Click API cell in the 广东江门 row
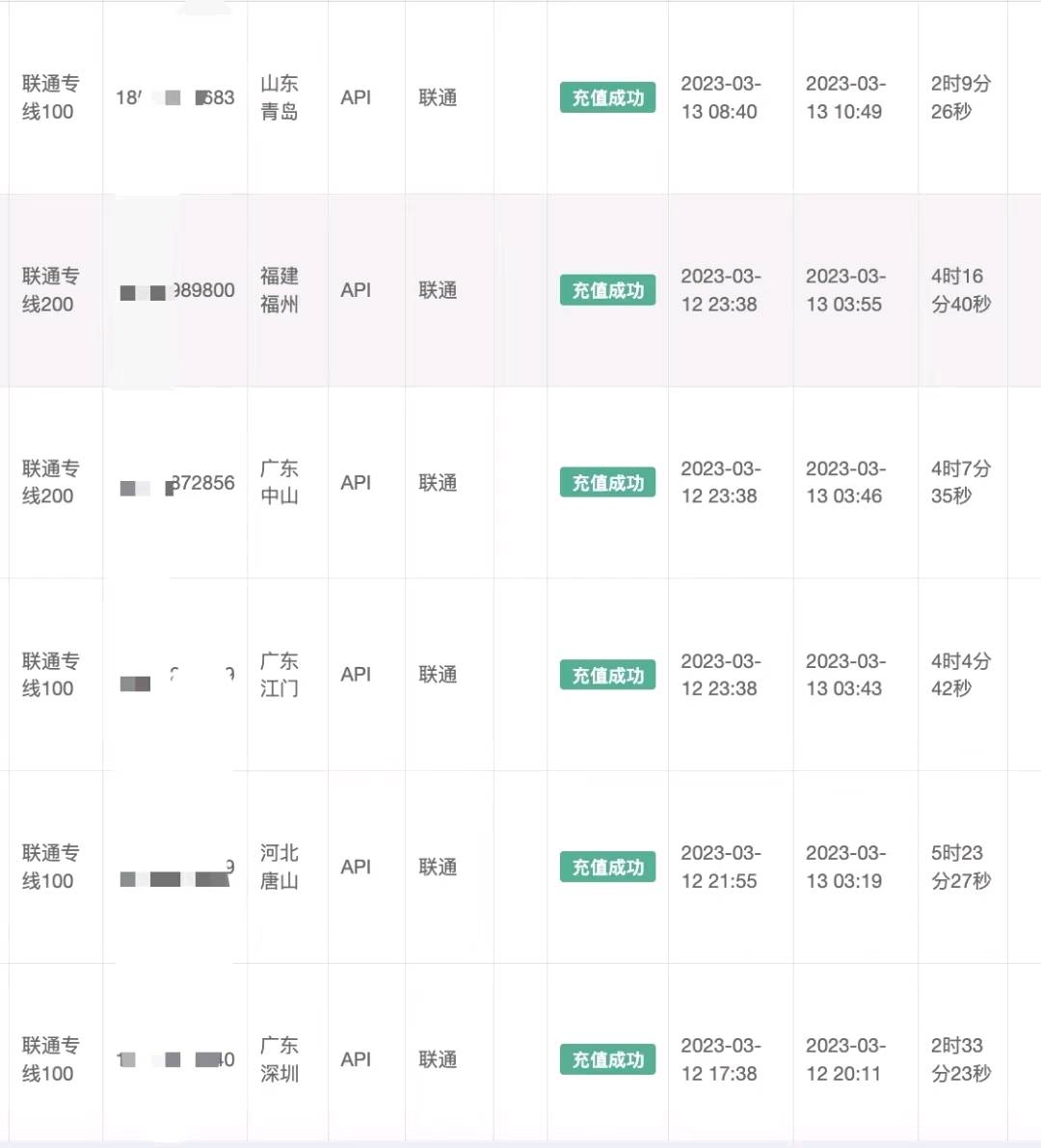The image size is (1041, 1148). 356,675
